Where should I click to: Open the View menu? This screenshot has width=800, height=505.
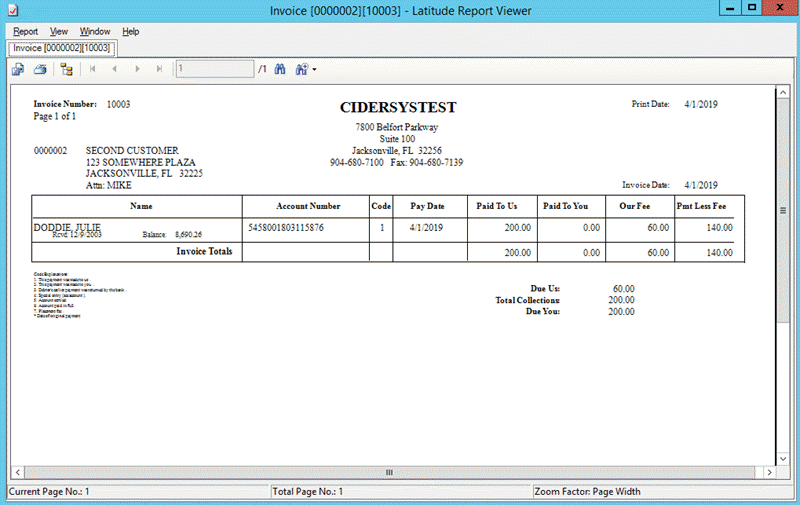[59, 31]
